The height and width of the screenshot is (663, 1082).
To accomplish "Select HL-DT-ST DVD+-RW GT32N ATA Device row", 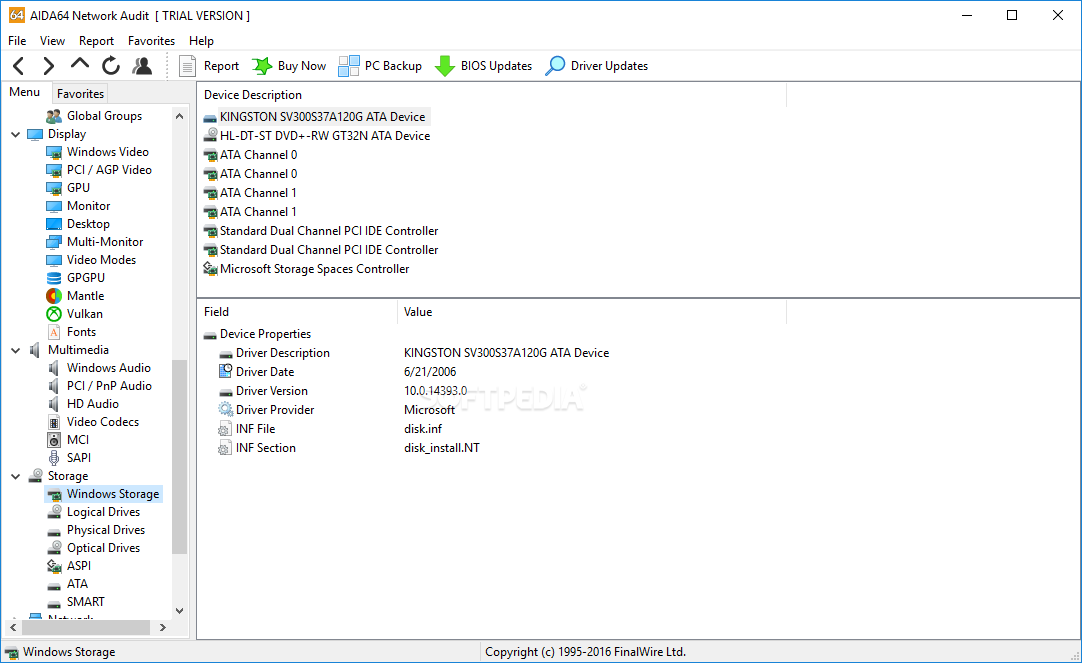I will point(317,136).
